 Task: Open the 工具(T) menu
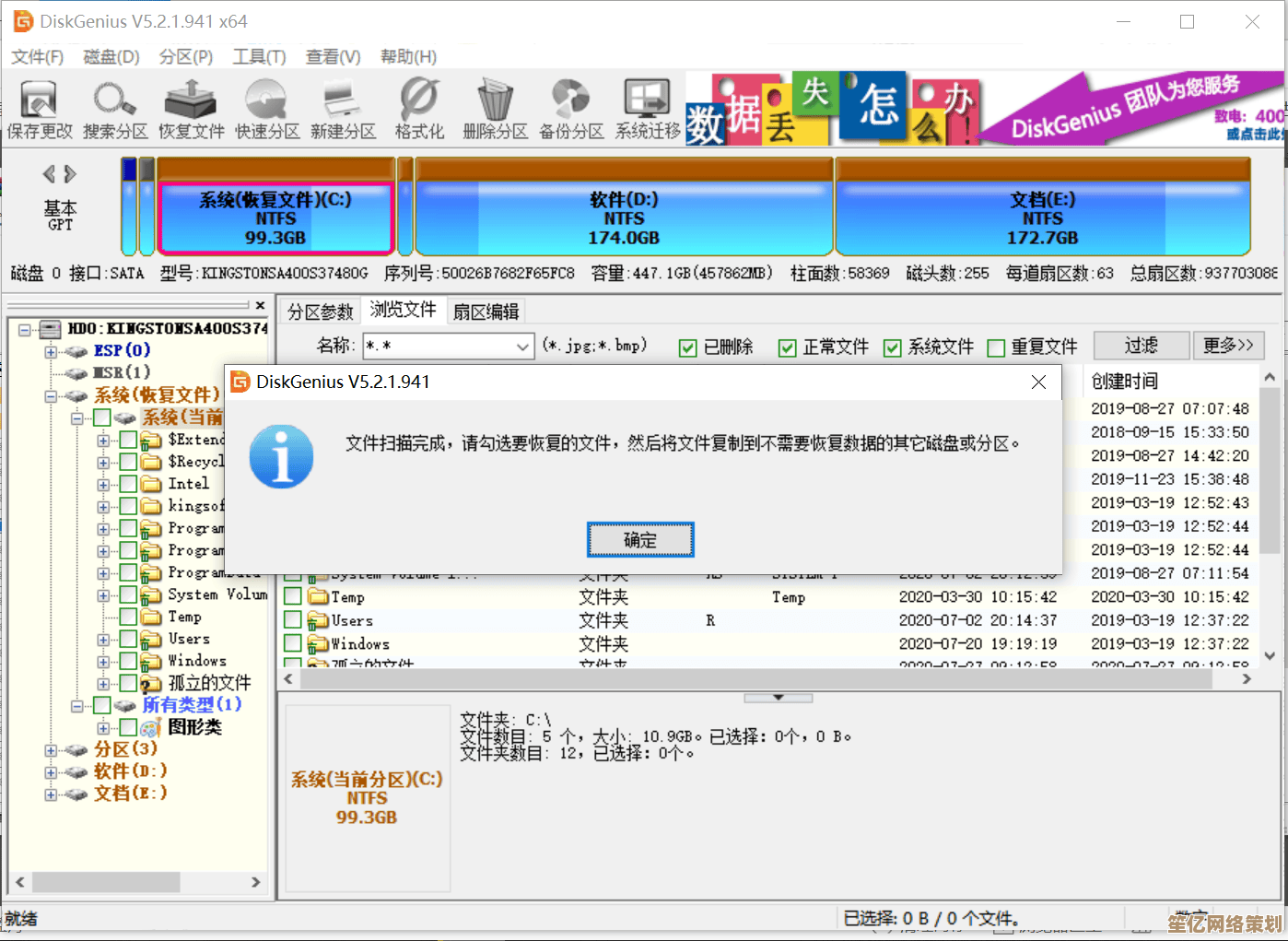pyautogui.click(x=259, y=57)
